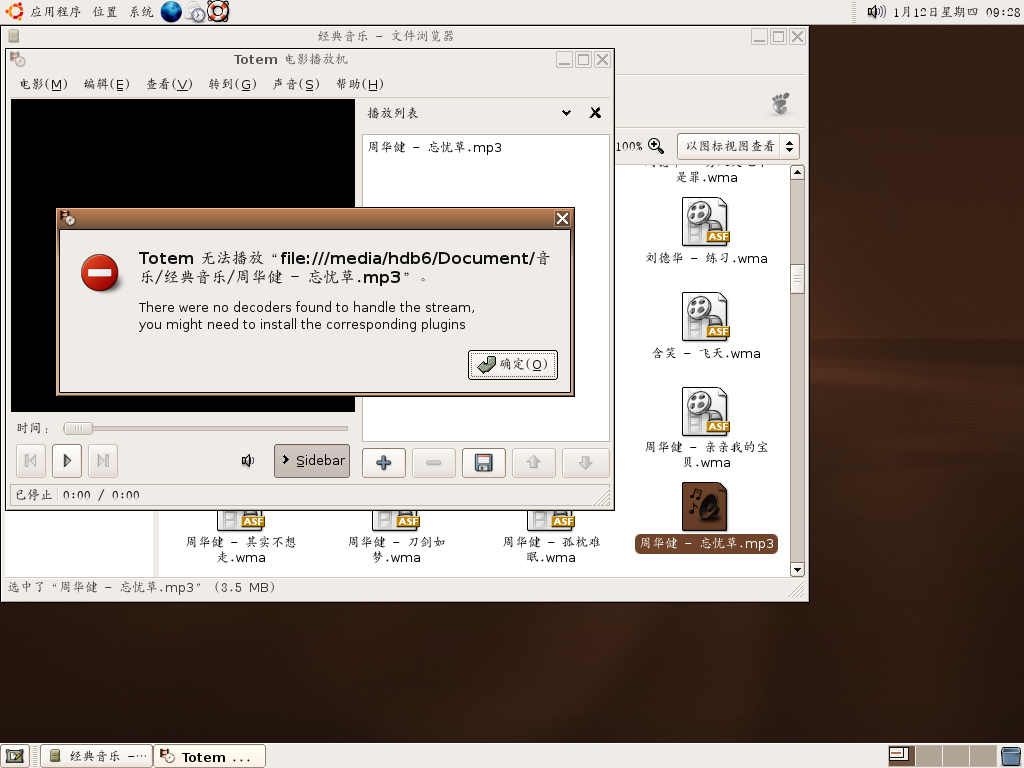Image resolution: width=1024 pixels, height=768 pixels.
Task: Open the 转到(G) menu in Totem
Action: [232, 84]
